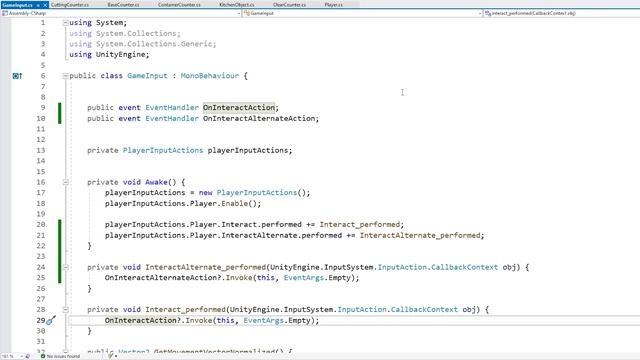The image size is (640, 360).
Task: Switch to the CuttingCounter.cs tab
Action: coord(70,5)
